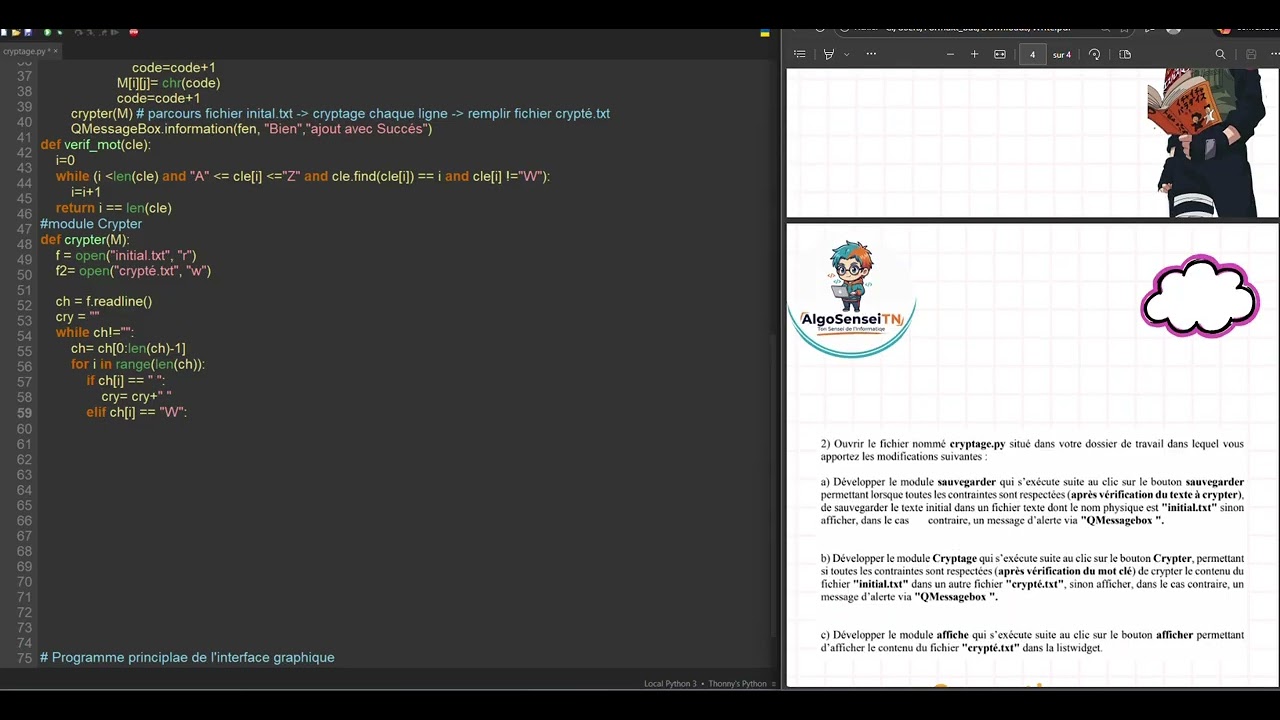Click the line 'M[i][j]= chr(code)'
The image size is (1280, 720).
168,83
